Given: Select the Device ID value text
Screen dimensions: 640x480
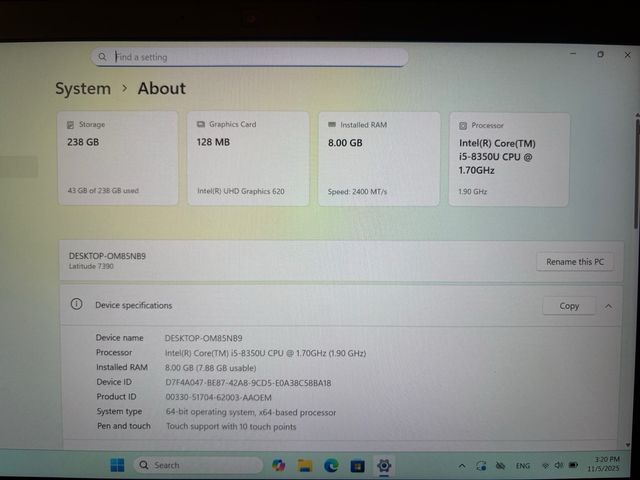Looking at the screenshot, I should tap(248, 383).
